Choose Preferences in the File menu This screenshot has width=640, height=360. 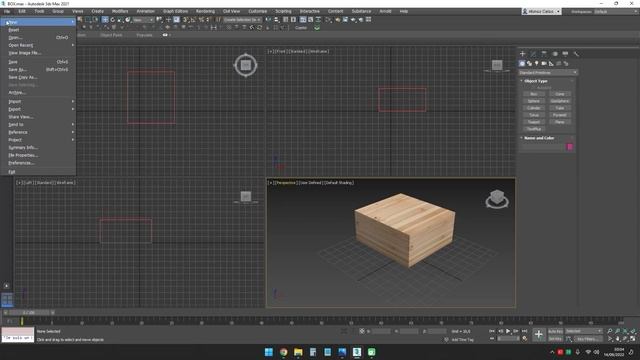tap(38, 163)
